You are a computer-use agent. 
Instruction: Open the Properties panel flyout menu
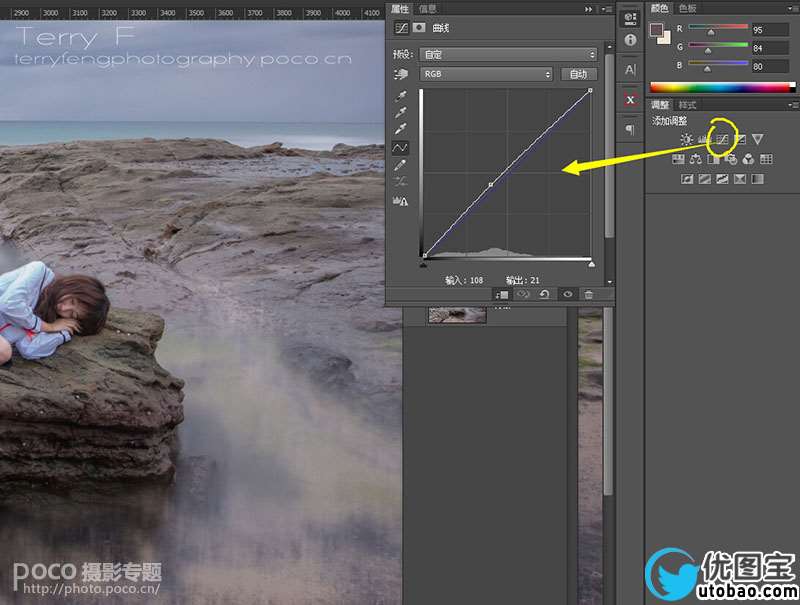pyautogui.click(x=606, y=9)
